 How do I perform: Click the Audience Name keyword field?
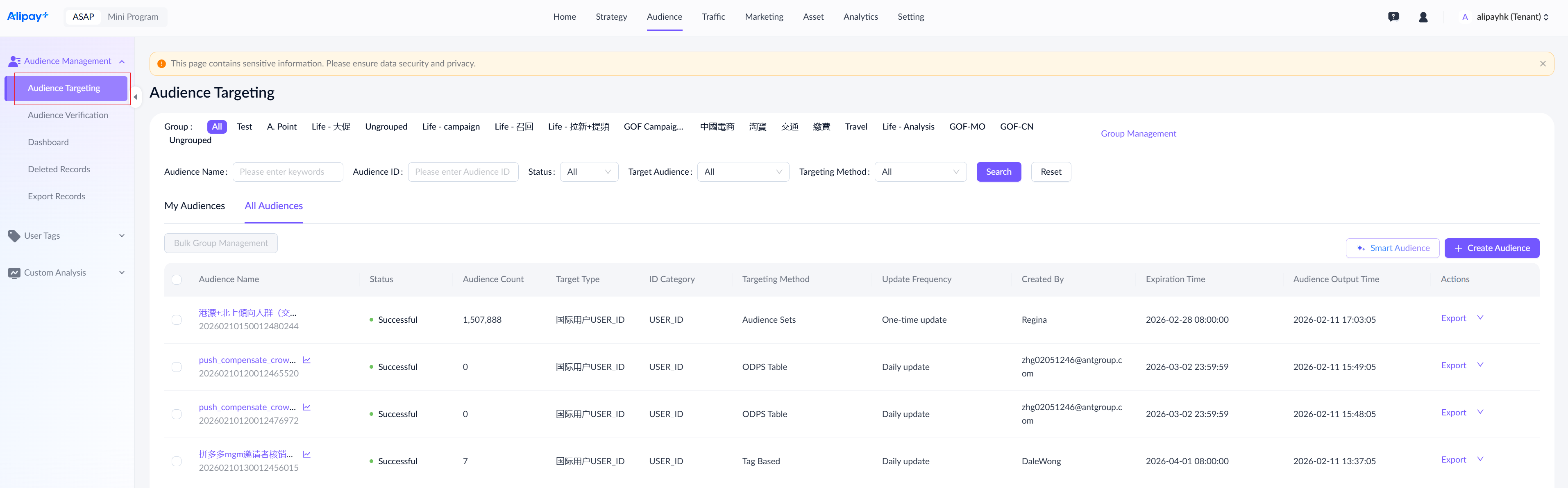[287, 172]
